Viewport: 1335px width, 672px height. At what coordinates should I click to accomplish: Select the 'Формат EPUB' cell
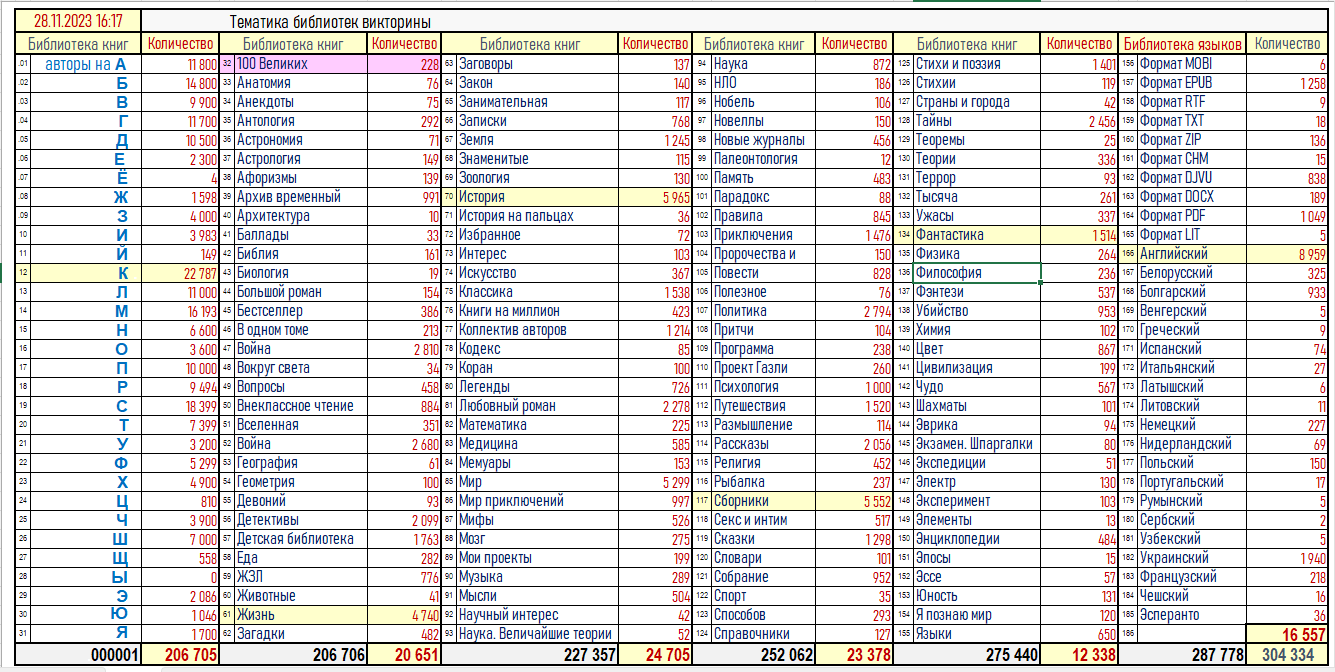(1192, 83)
